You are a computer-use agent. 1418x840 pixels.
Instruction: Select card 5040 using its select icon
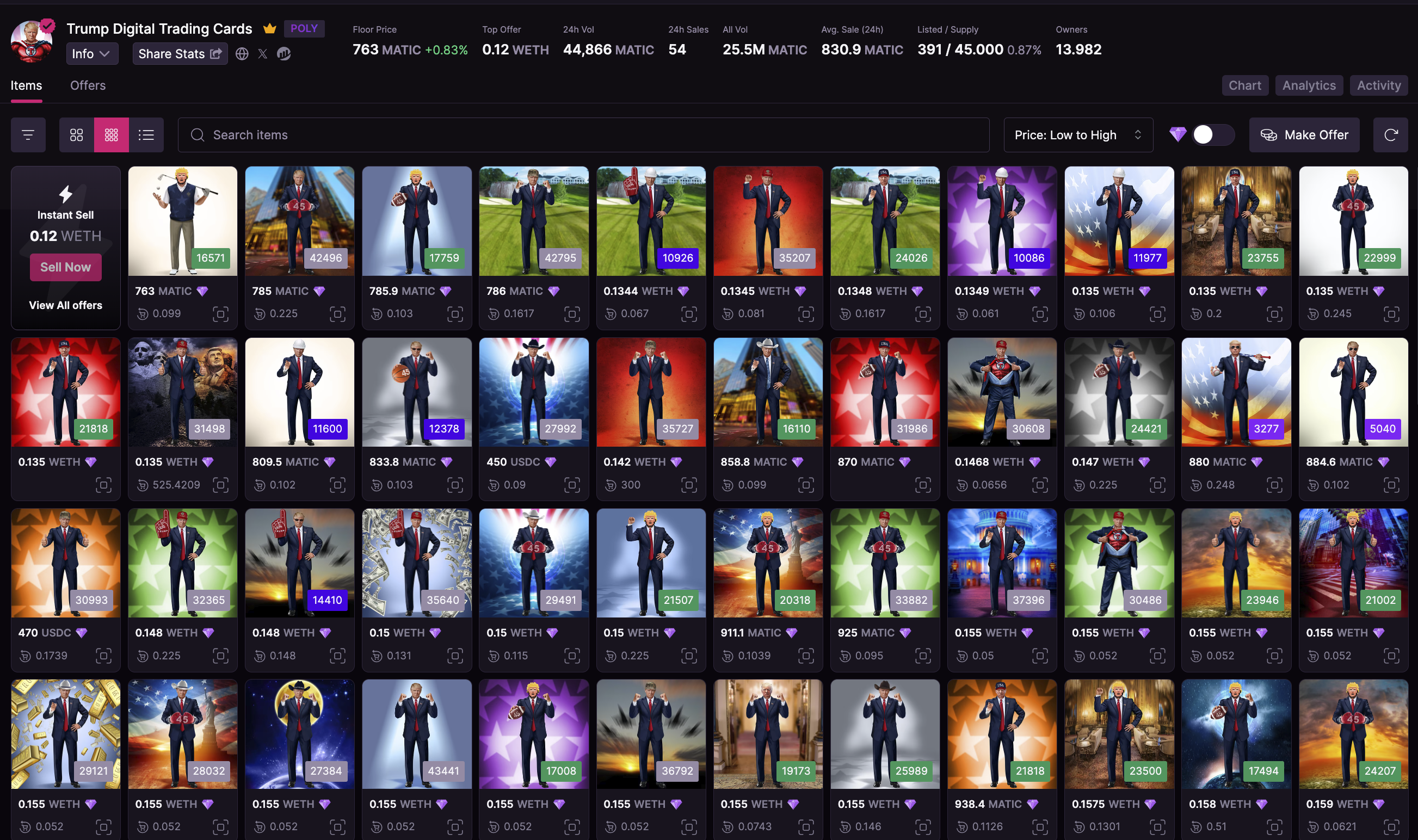1391,485
